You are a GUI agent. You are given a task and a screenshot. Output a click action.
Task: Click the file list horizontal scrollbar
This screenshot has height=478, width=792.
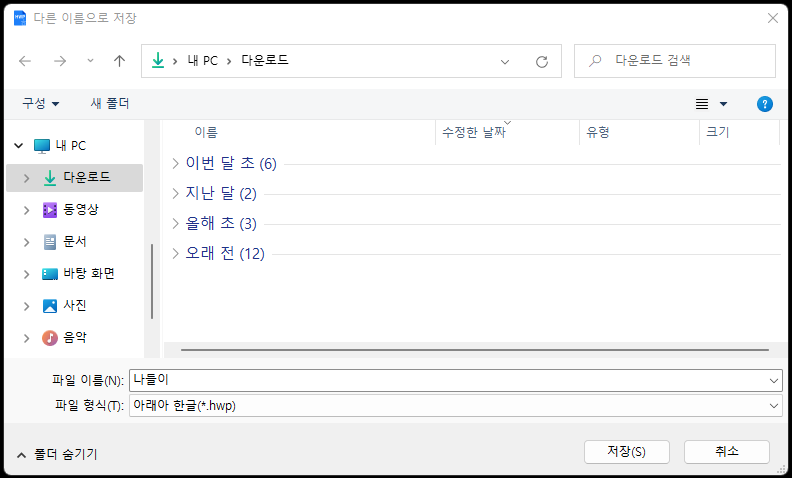[475, 350]
